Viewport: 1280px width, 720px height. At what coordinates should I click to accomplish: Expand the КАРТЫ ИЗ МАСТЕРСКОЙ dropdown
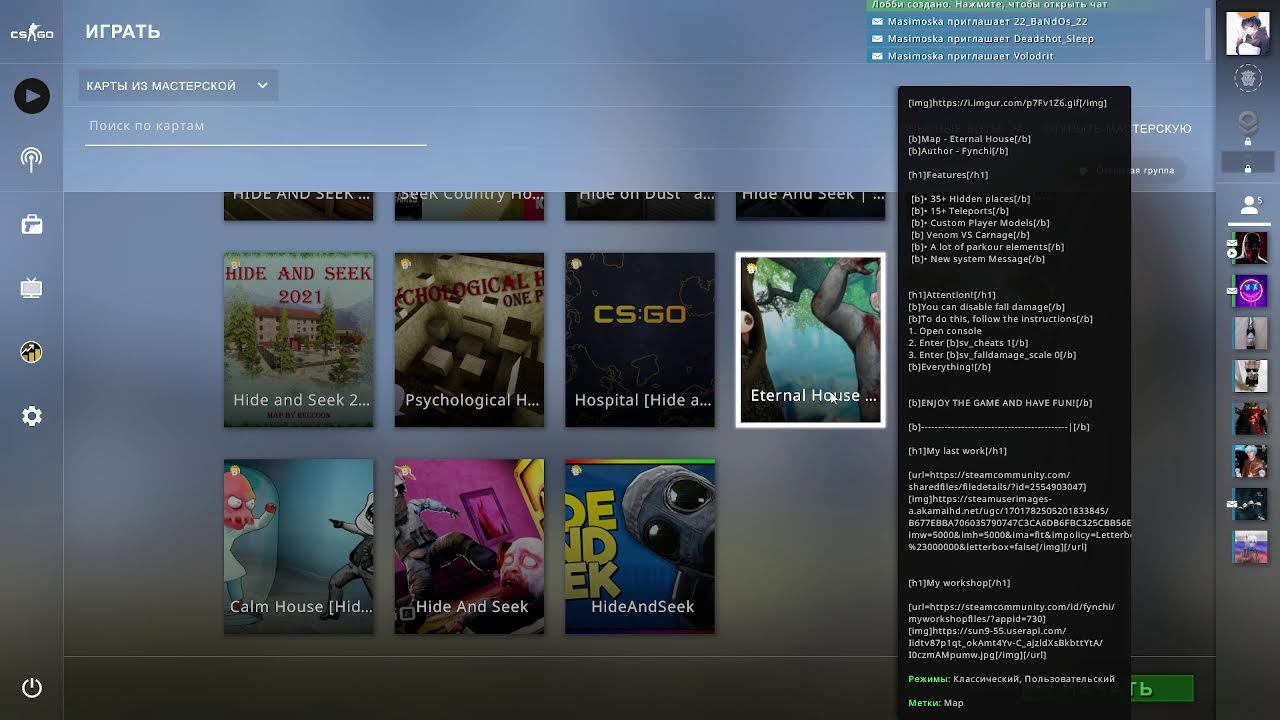[178, 86]
